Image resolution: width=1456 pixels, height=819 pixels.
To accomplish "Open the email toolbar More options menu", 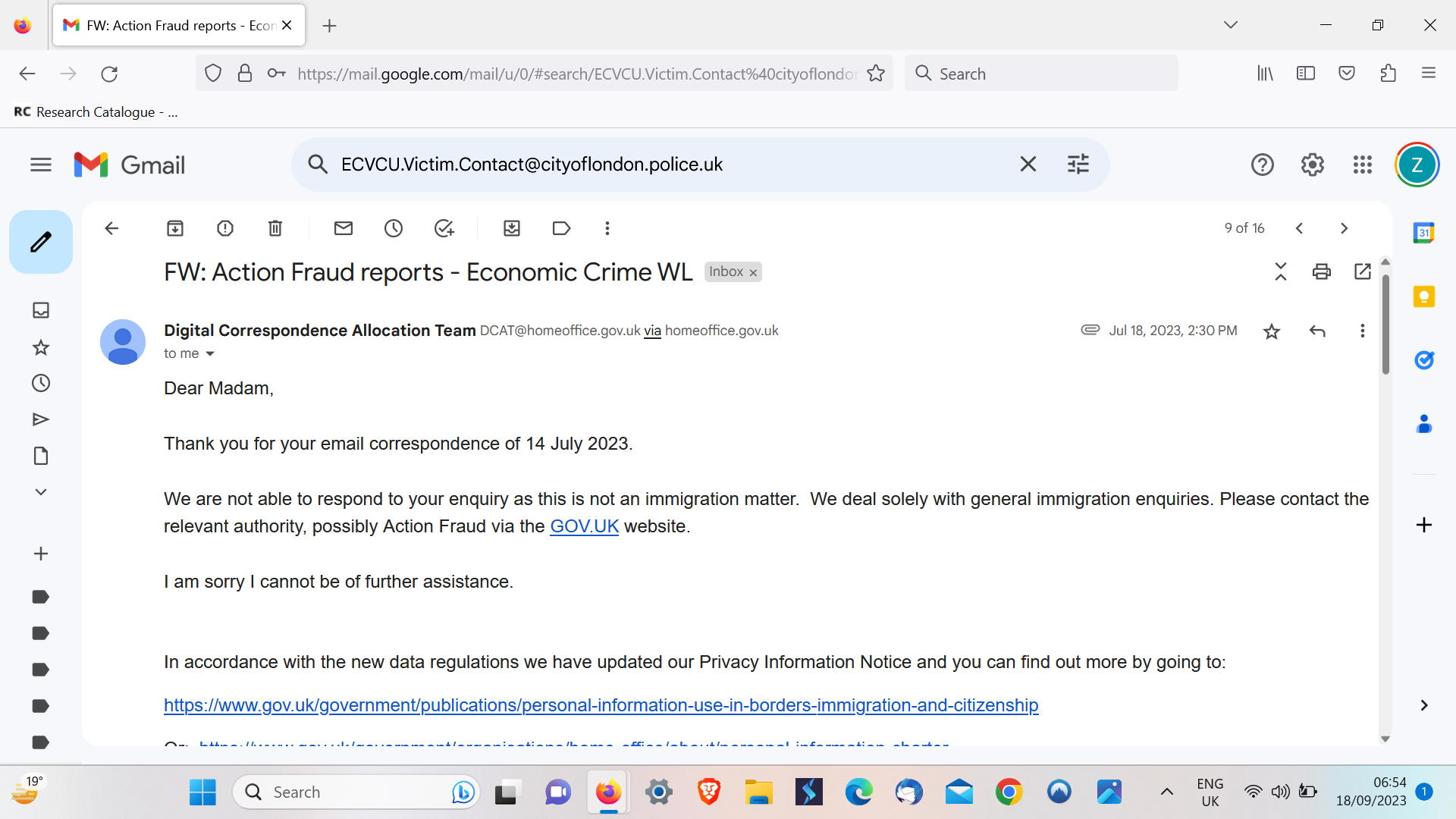I will tap(607, 228).
